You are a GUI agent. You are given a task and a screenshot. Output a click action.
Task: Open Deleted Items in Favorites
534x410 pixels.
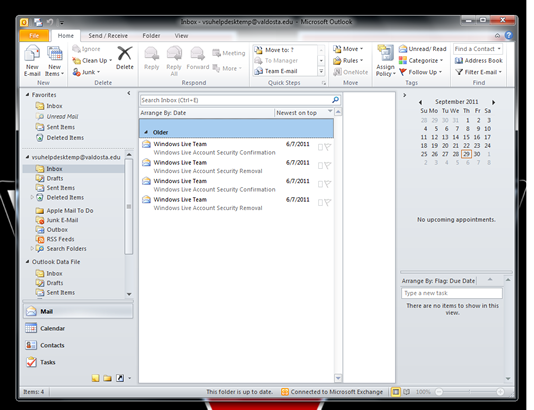(65, 138)
